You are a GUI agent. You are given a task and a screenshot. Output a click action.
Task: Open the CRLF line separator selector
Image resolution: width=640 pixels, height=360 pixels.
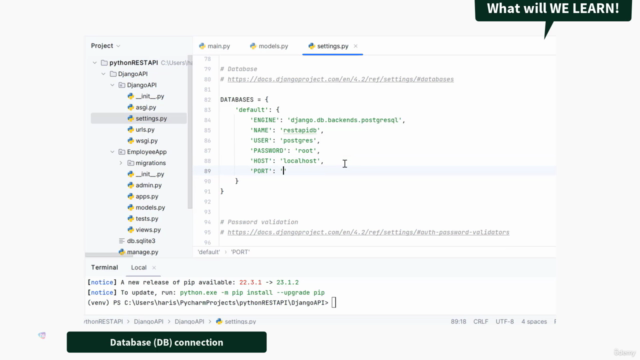pos(480,322)
